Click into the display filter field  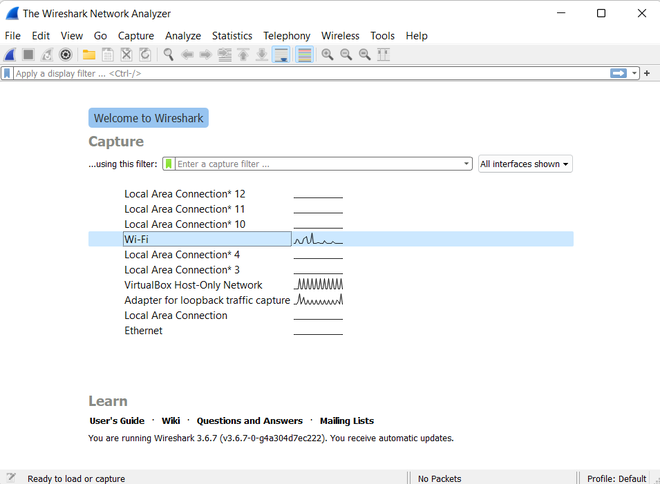click(x=311, y=74)
